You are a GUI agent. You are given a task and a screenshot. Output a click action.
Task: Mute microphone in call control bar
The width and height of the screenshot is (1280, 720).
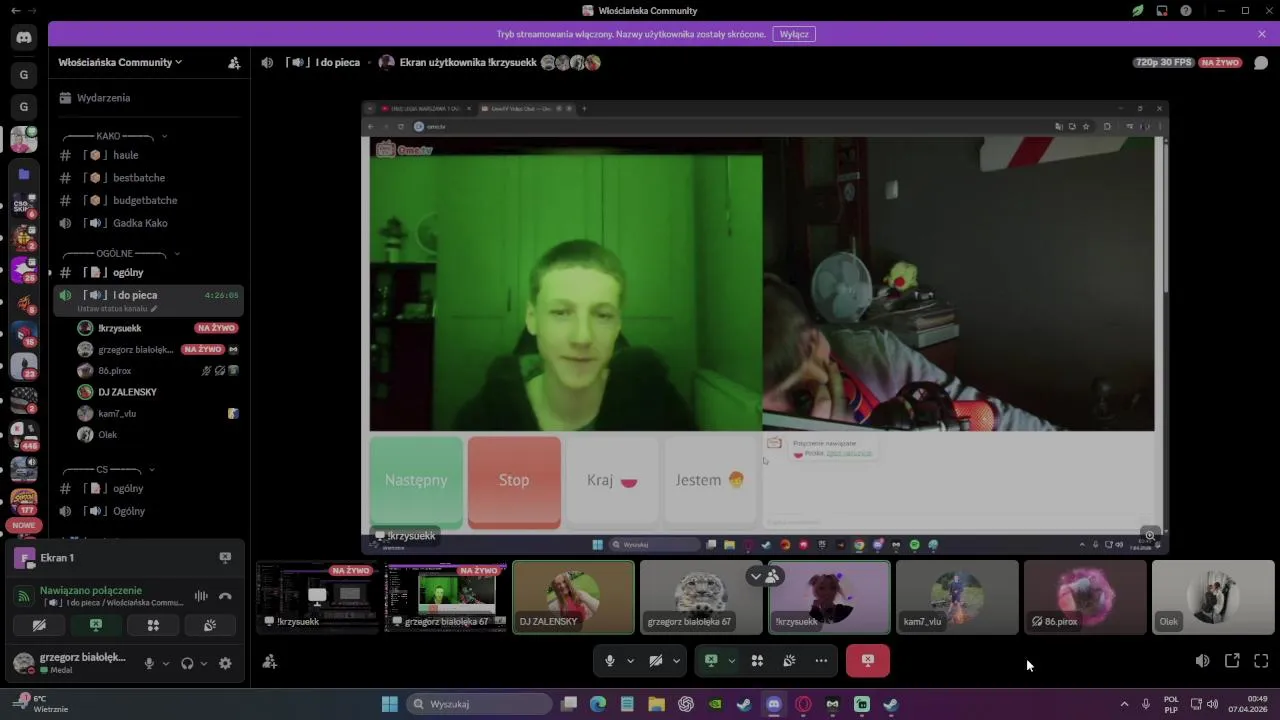pos(610,661)
